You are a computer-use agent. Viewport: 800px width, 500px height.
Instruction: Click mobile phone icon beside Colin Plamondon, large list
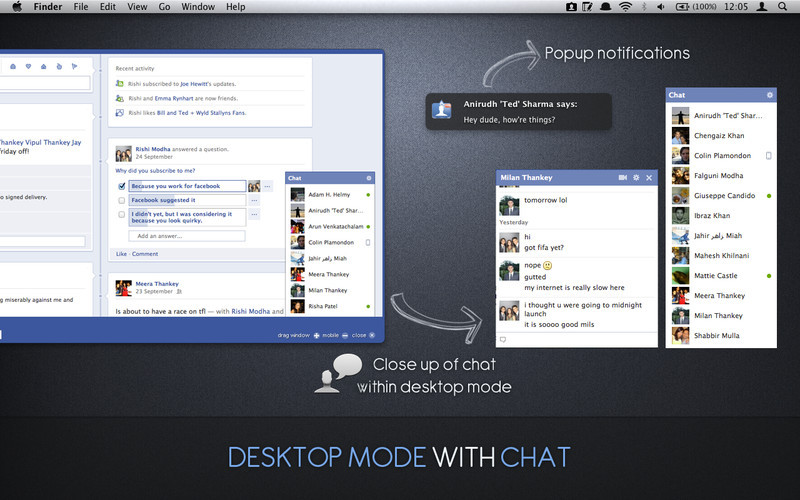pyautogui.click(x=769, y=156)
